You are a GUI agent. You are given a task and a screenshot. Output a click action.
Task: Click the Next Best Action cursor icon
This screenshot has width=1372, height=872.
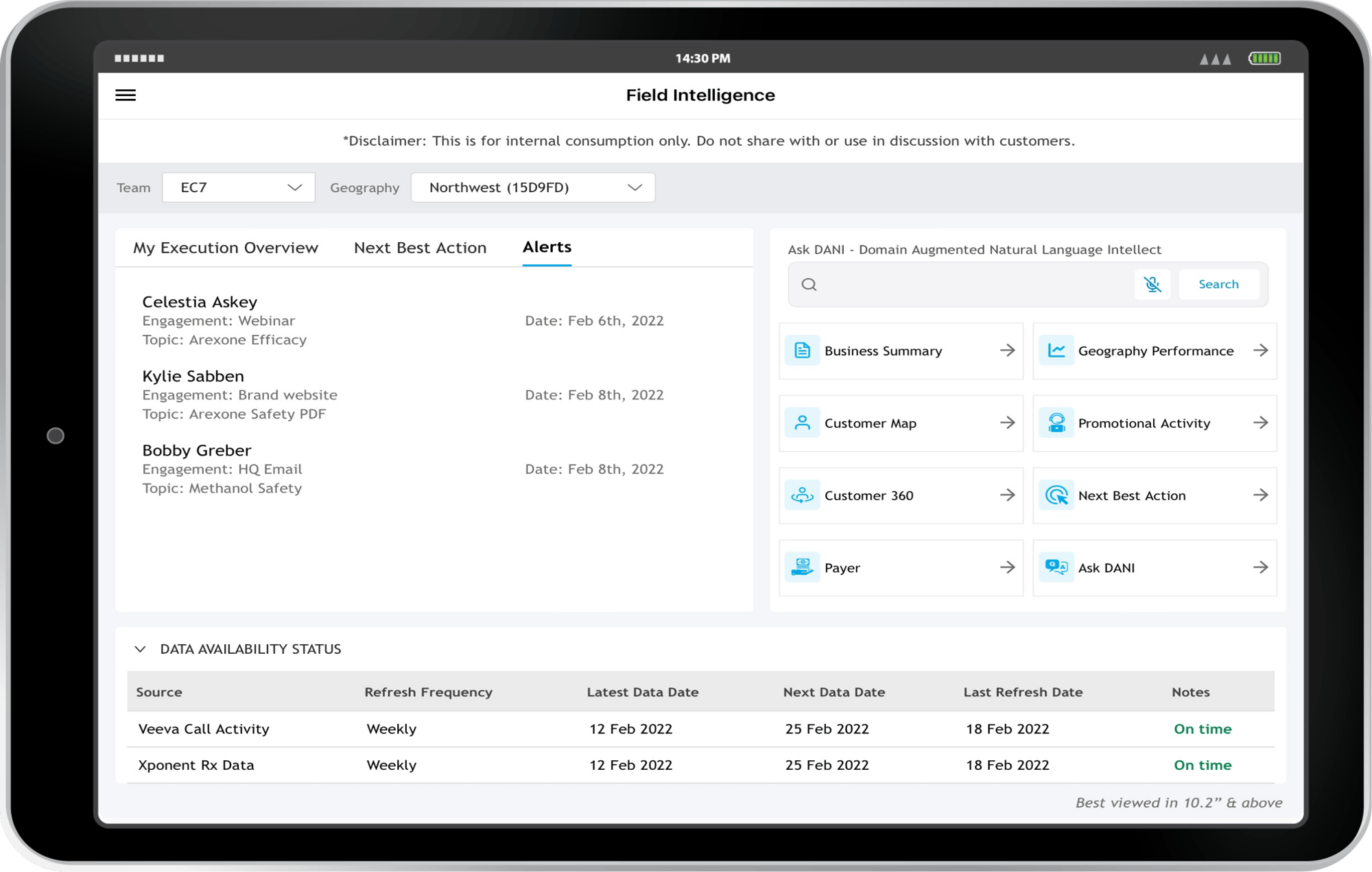pyautogui.click(x=1056, y=495)
